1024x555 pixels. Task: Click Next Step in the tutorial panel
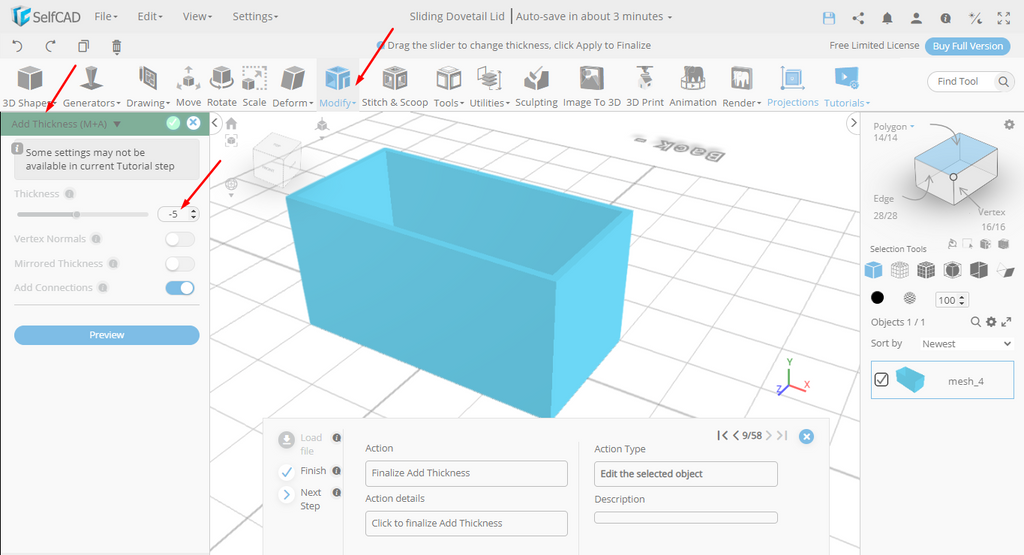[310, 499]
